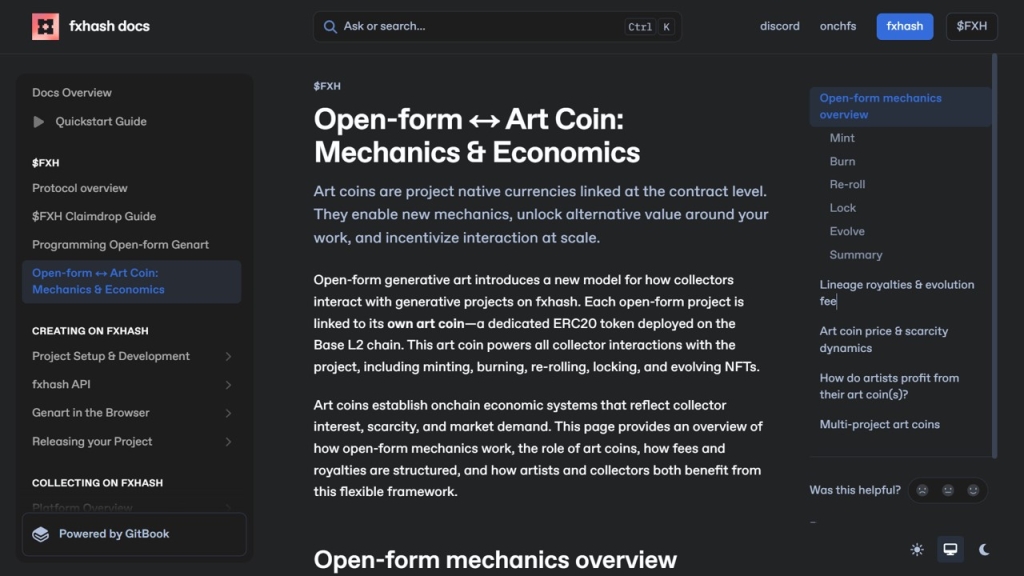Click the fxhash logo icon
Image resolution: width=1024 pixels, height=576 pixels.
[45, 26]
